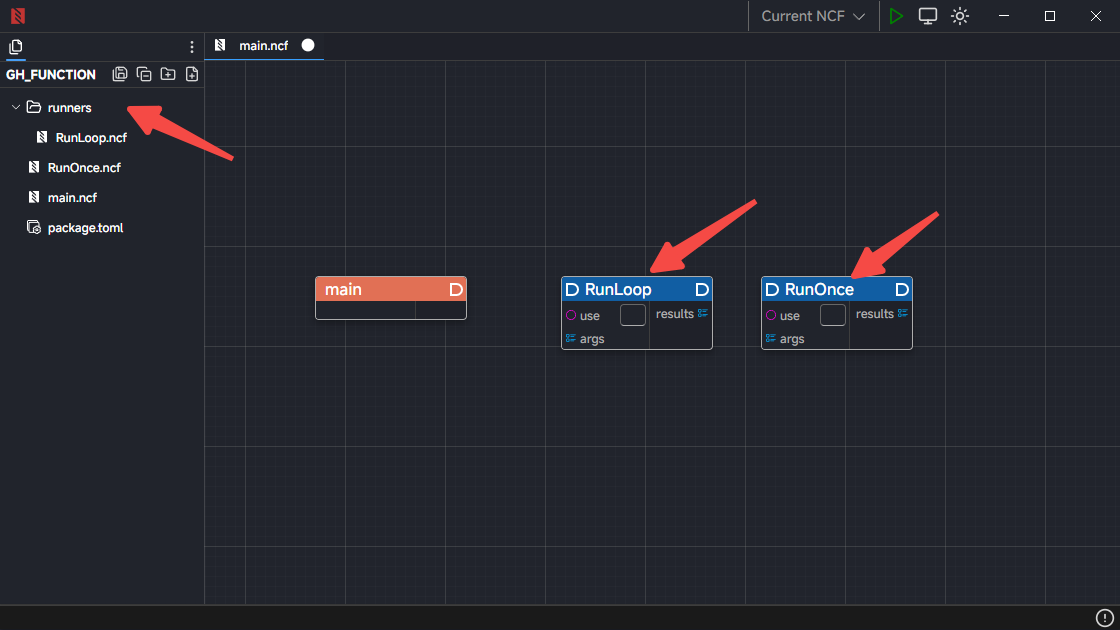This screenshot has width=1120, height=630.
Task: Open the explorer files panel icon
Action: [x=16, y=47]
